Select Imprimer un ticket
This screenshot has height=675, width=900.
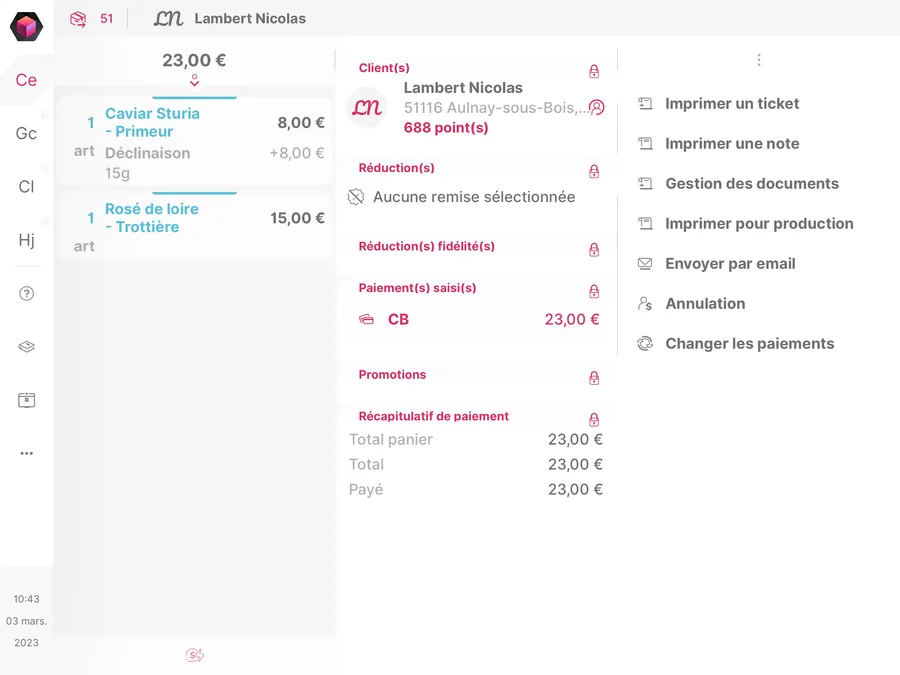tap(732, 103)
